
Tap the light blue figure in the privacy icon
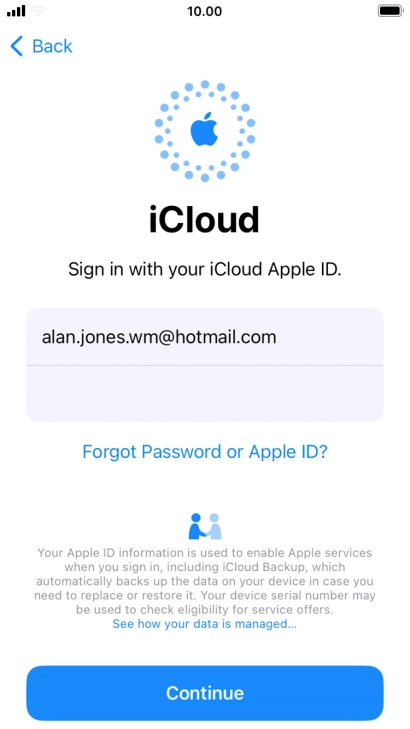pos(214,527)
